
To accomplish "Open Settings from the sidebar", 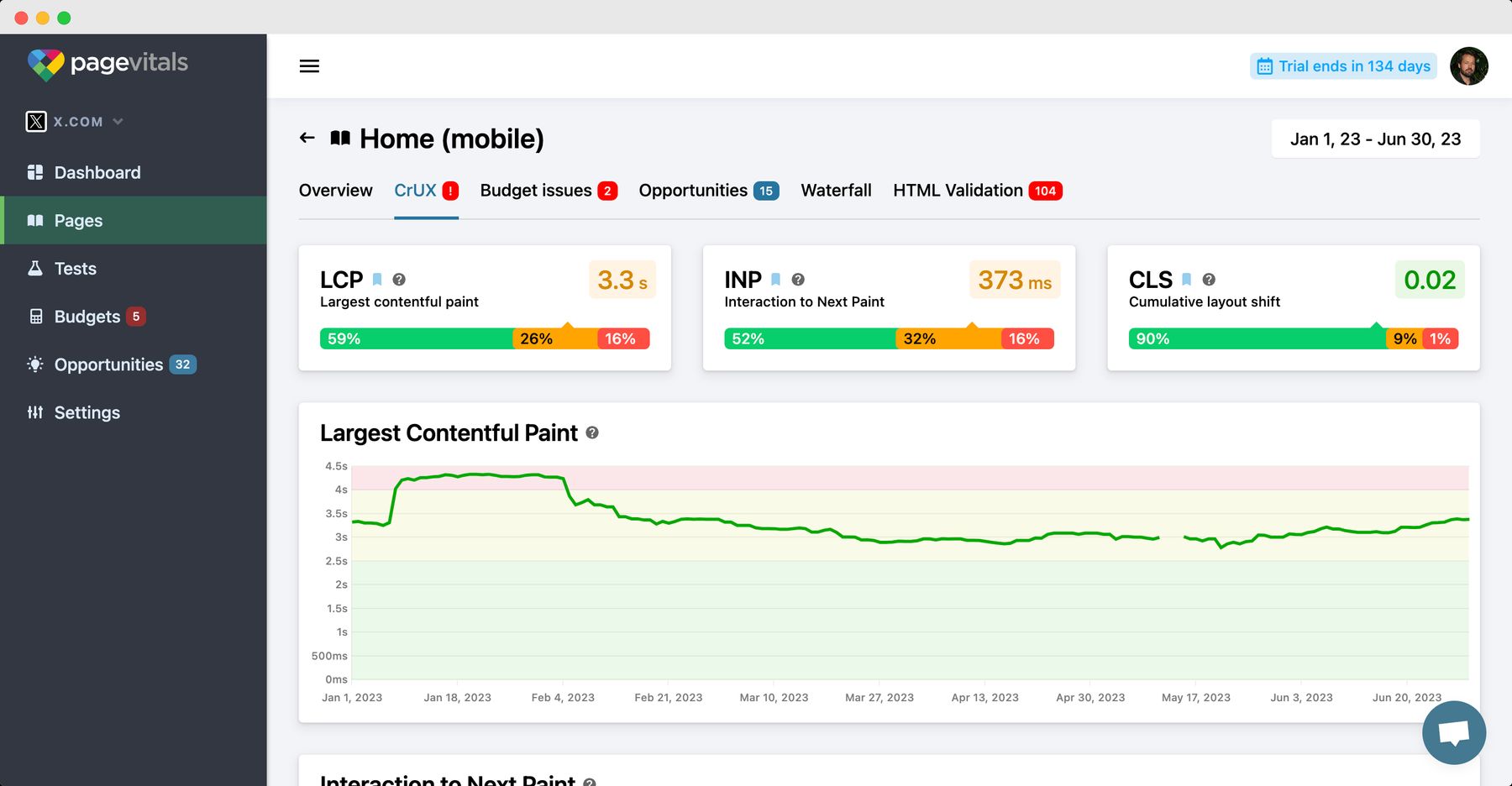I will pyautogui.click(x=87, y=412).
